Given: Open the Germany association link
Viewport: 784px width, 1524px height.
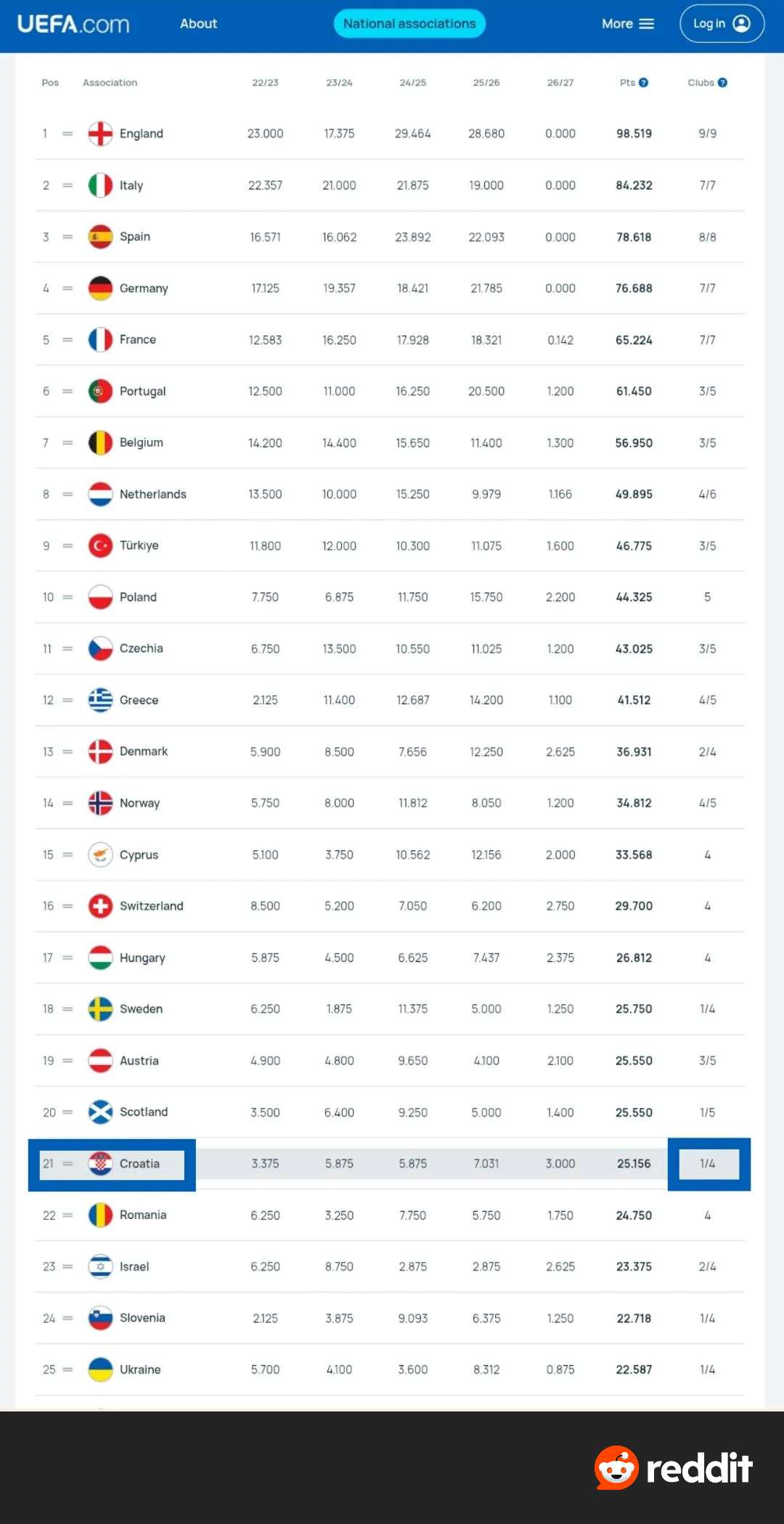Looking at the screenshot, I should point(144,288).
